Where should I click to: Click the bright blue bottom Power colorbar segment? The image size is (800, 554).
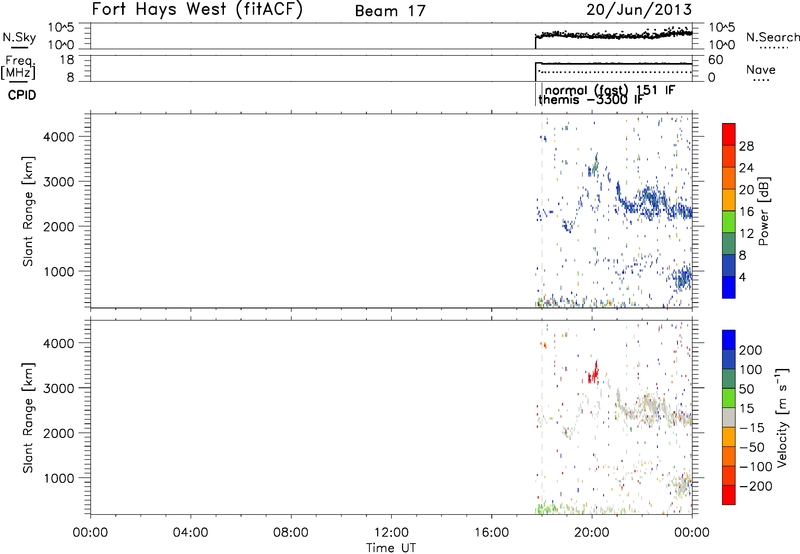[x=729, y=287]
